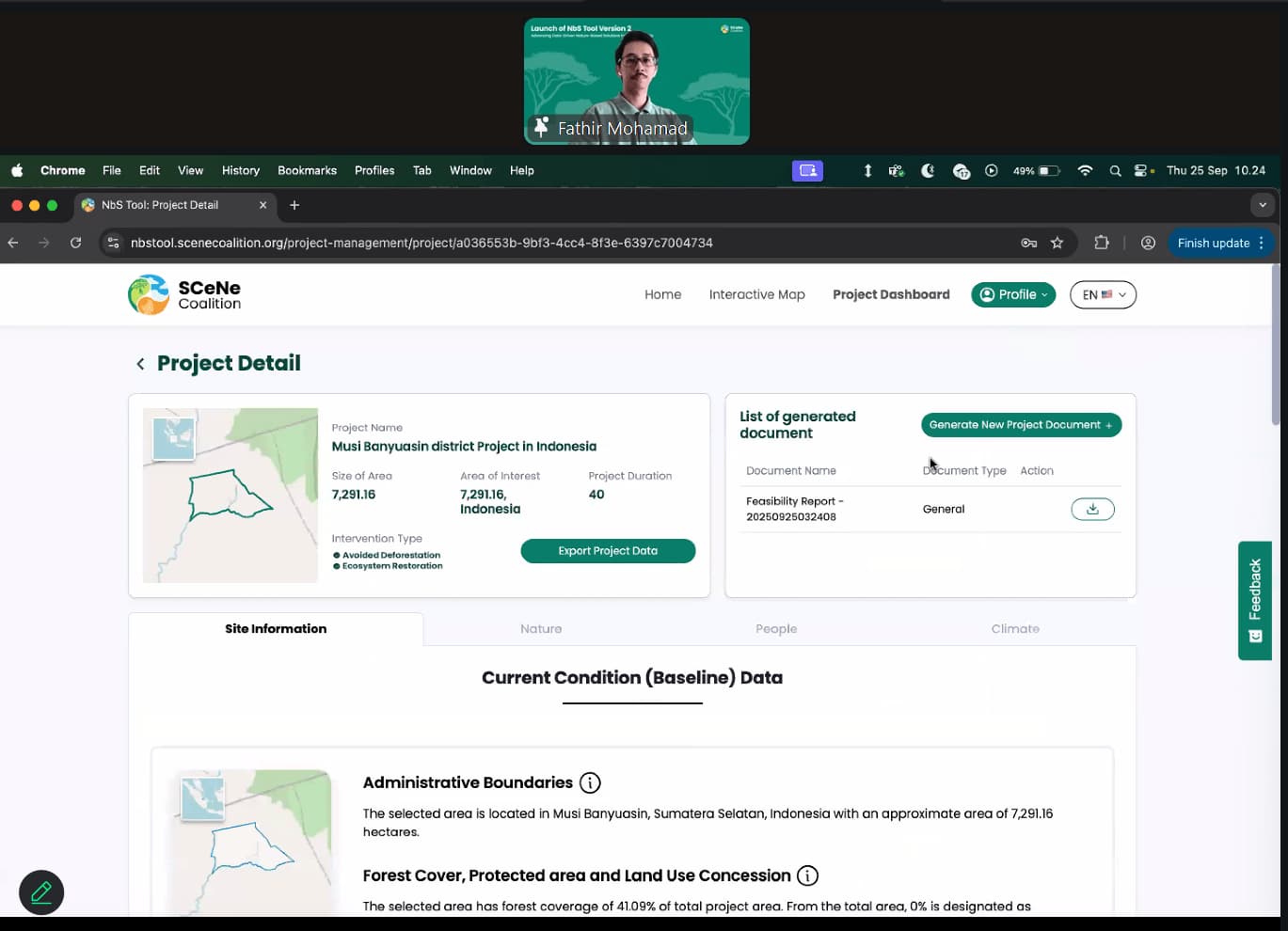Open the EN language selector

pos(1103,294)
